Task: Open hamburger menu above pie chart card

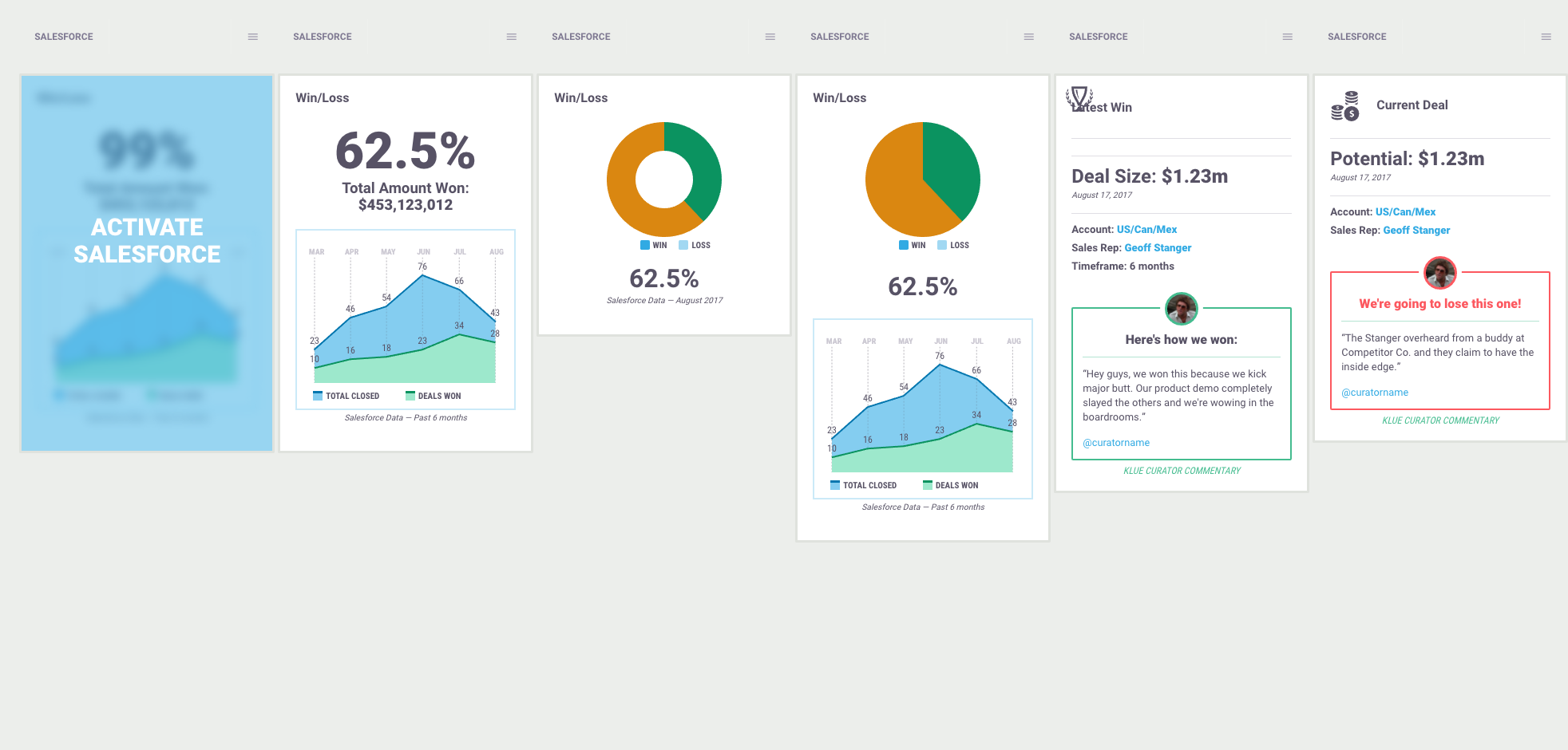Action: (1029, 37)
